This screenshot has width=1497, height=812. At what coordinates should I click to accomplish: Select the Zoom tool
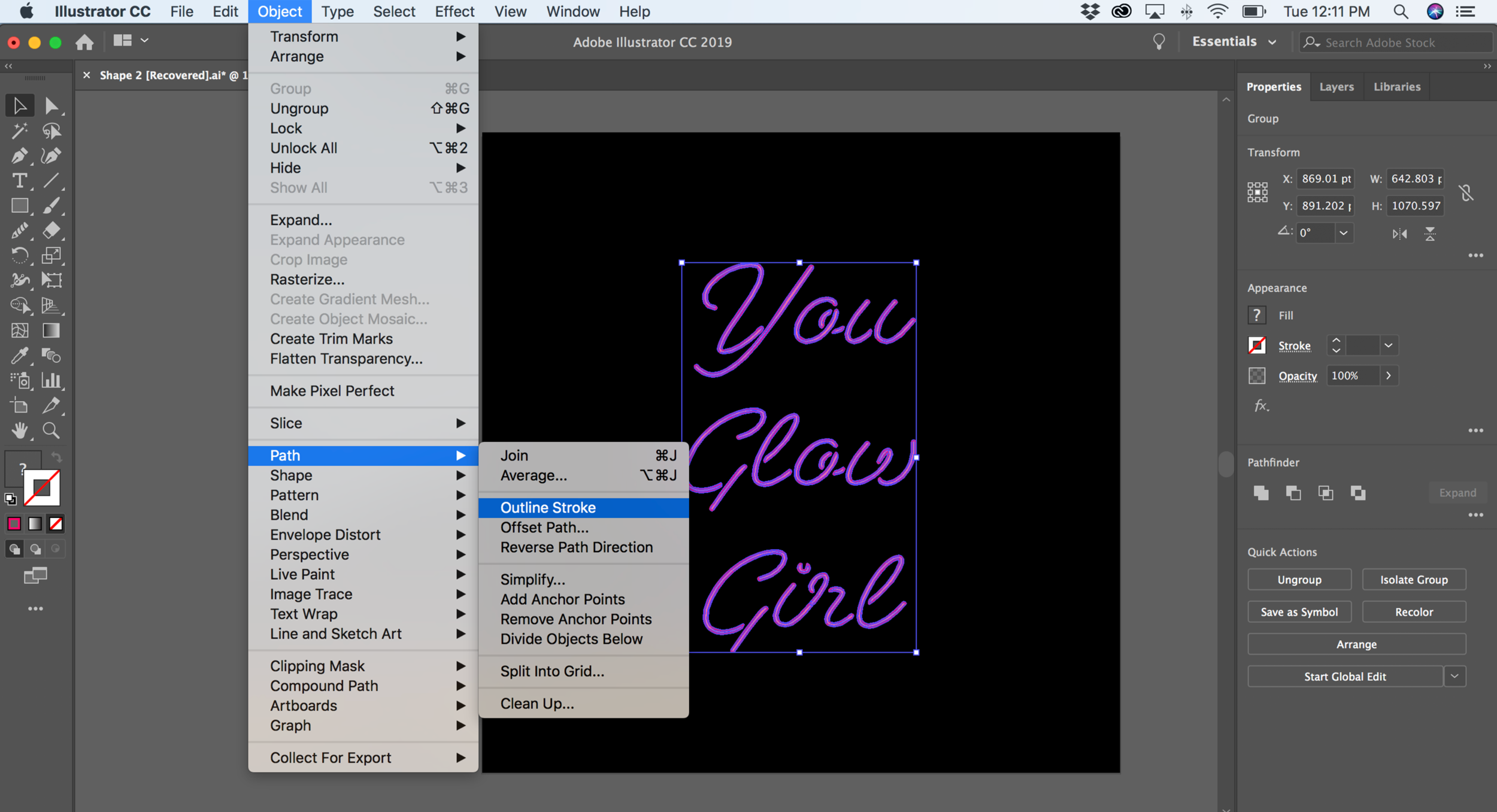pos(51,431)
